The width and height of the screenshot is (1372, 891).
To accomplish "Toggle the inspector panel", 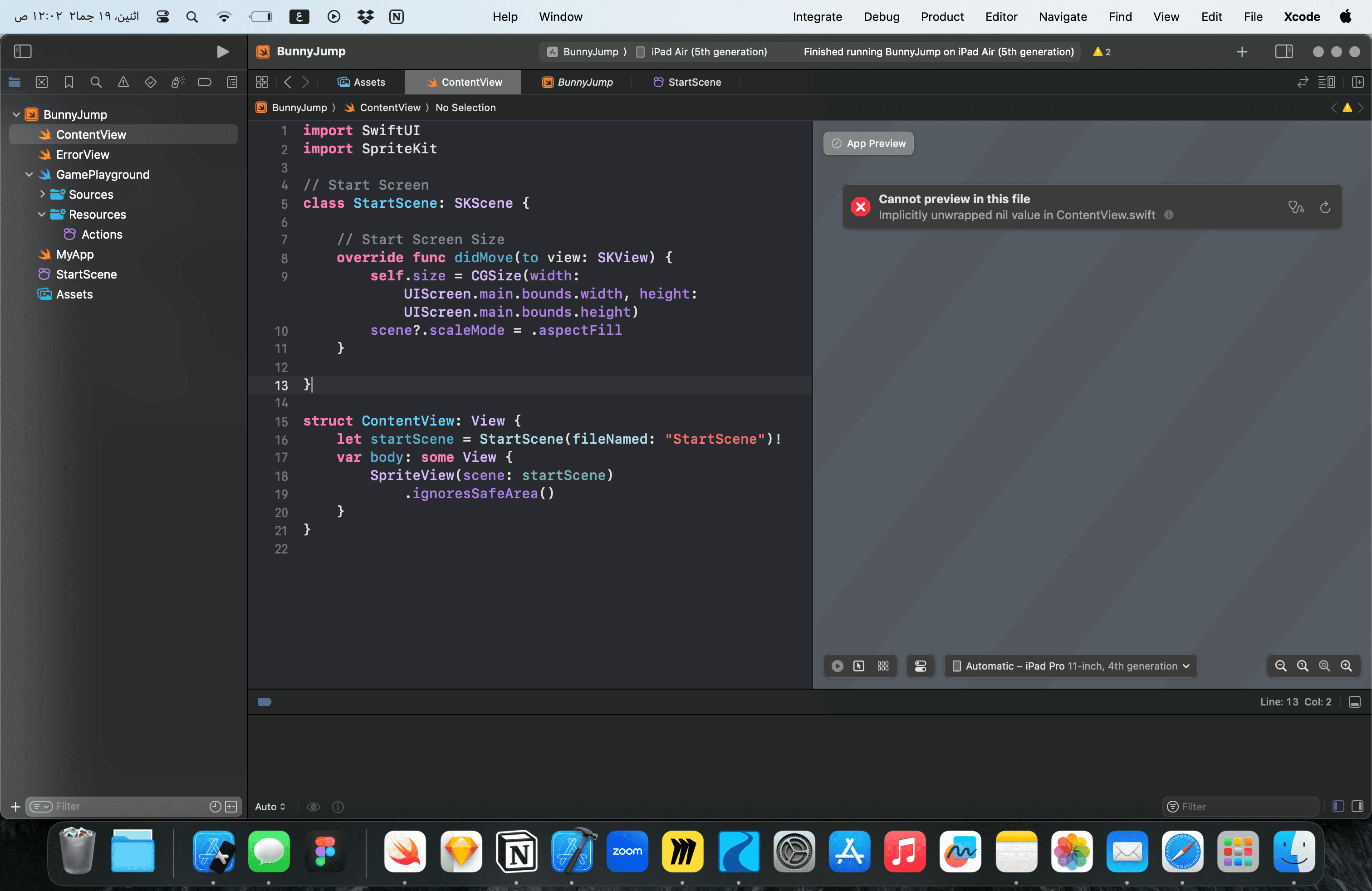I will [x=1284, y=52].
